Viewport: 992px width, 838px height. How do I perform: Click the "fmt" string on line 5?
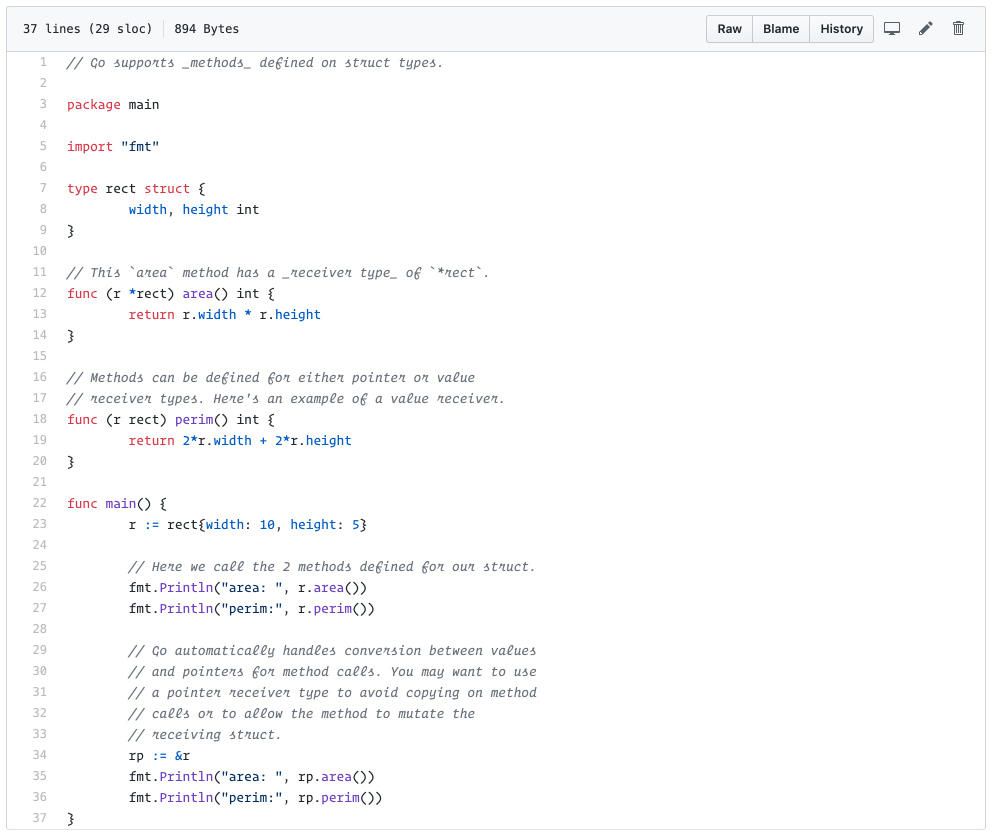[x=140, y=146]
